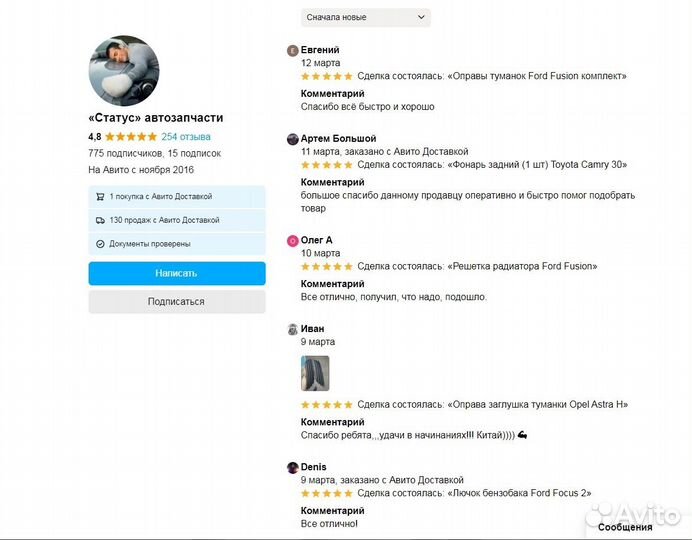The height and width of the screenshot is (540, 692).
Task: Click «775 подписчиков, 15 подписок» text
Action: click(154, 153)
